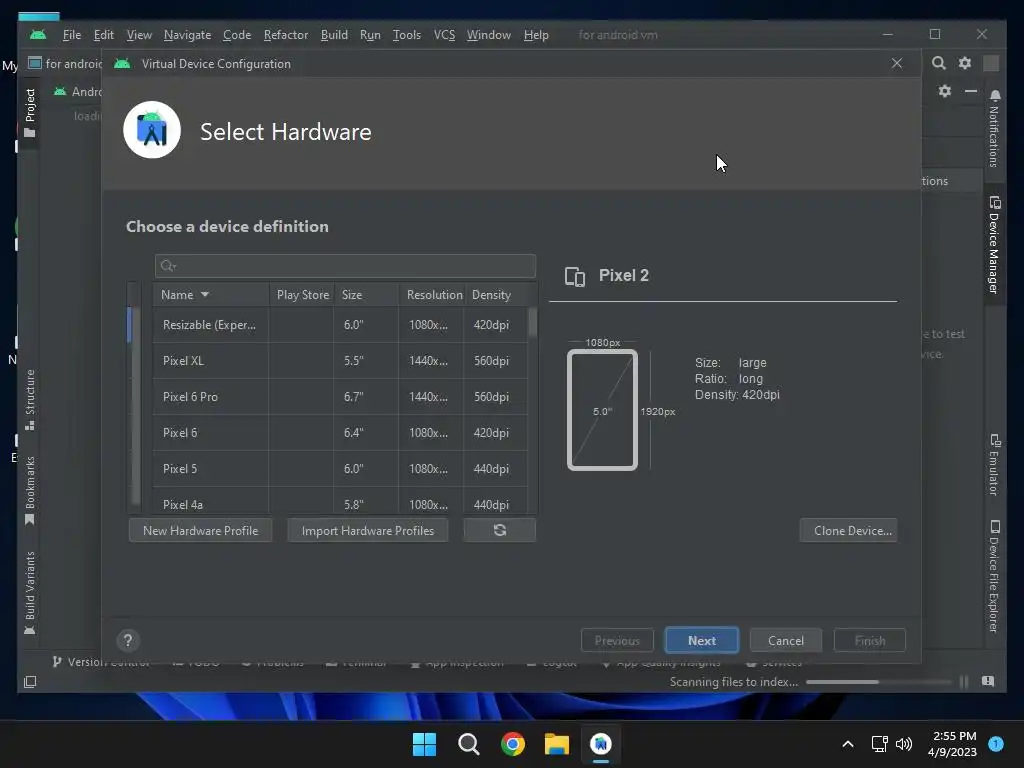The height and width of the screenshot is (768, 1024).
Task: Click the Next button
Action: pos(701,640)
